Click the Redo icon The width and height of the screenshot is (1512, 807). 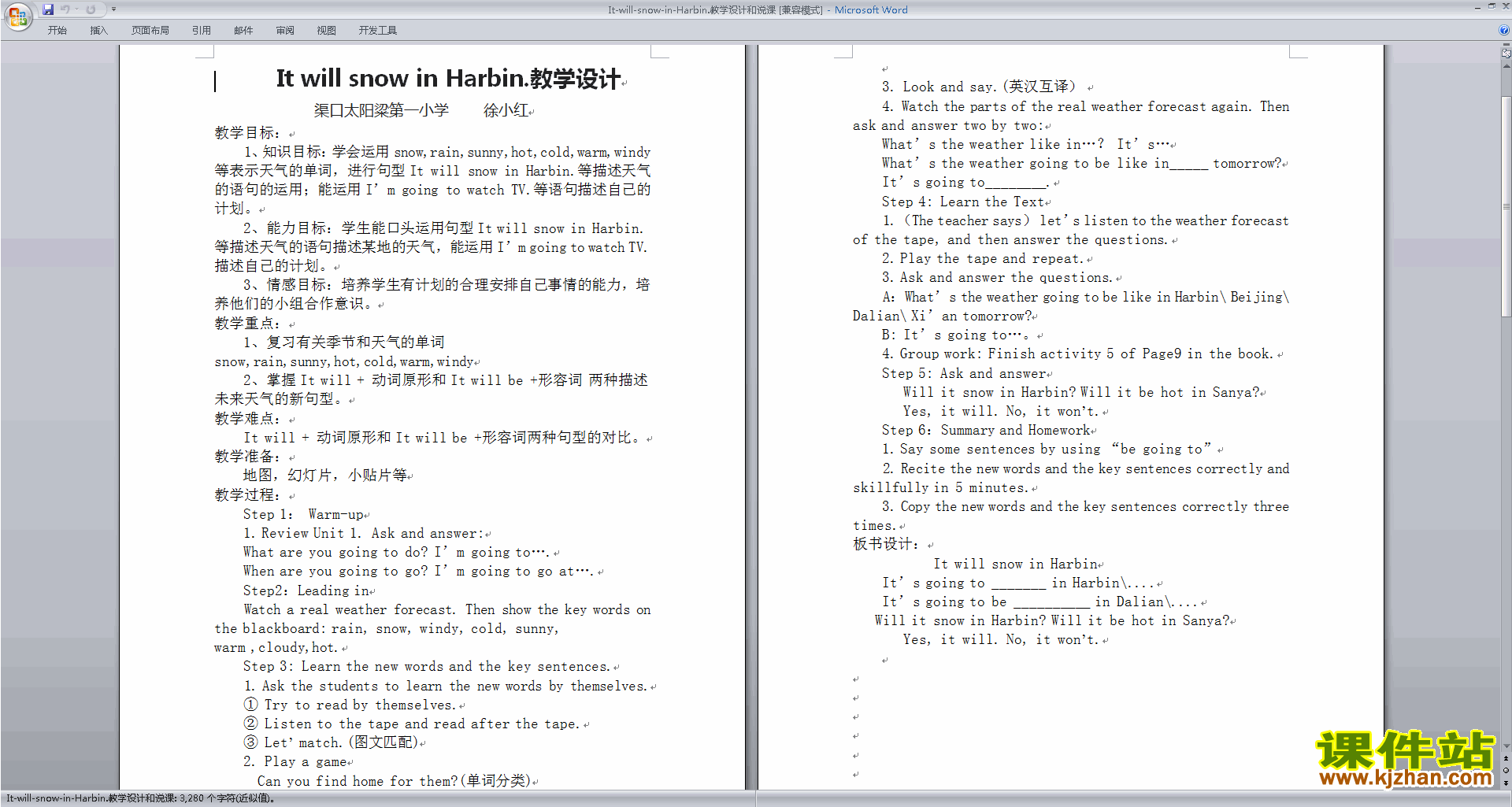[x=91, y=9]
